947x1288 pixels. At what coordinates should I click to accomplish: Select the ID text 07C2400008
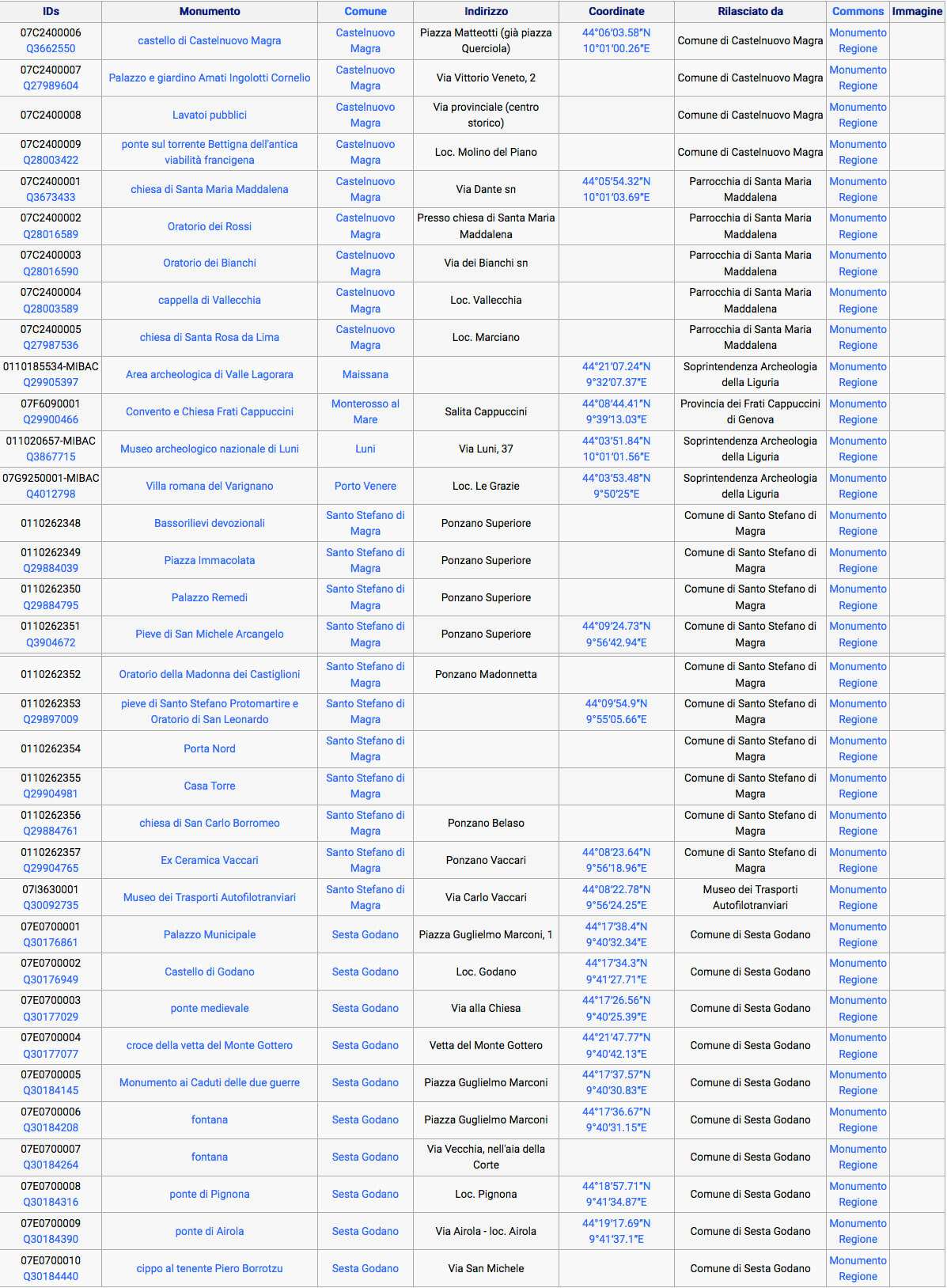click(51, 115)
